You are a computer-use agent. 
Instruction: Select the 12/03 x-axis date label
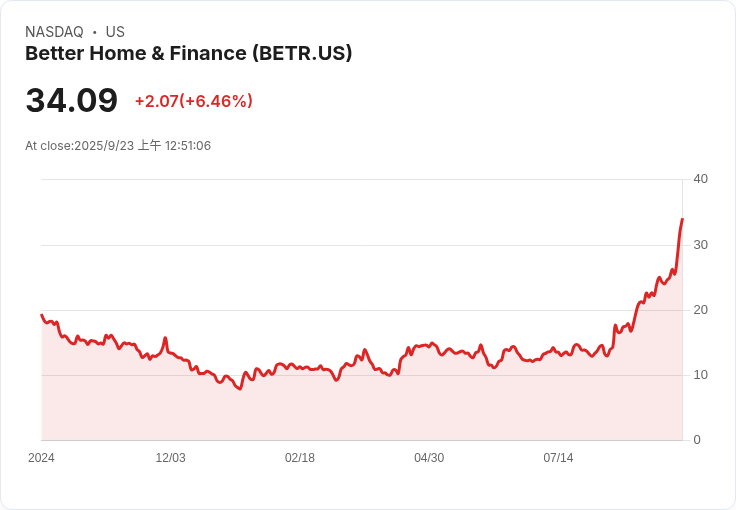click(170, 458)
